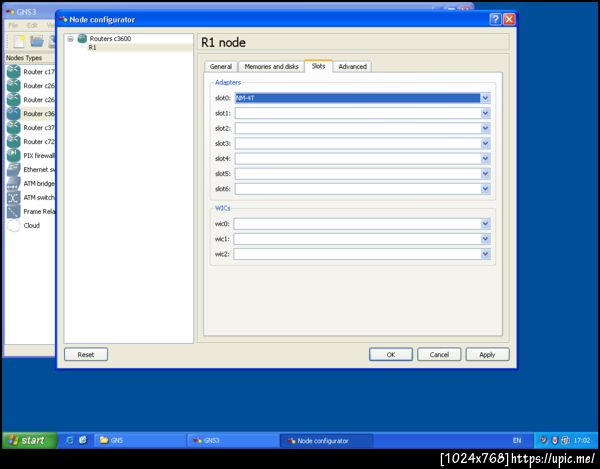The height and width of the screenshot is (469, 600).
Task: Click the ATM bridge label text
Action: (x=39, y=184)
